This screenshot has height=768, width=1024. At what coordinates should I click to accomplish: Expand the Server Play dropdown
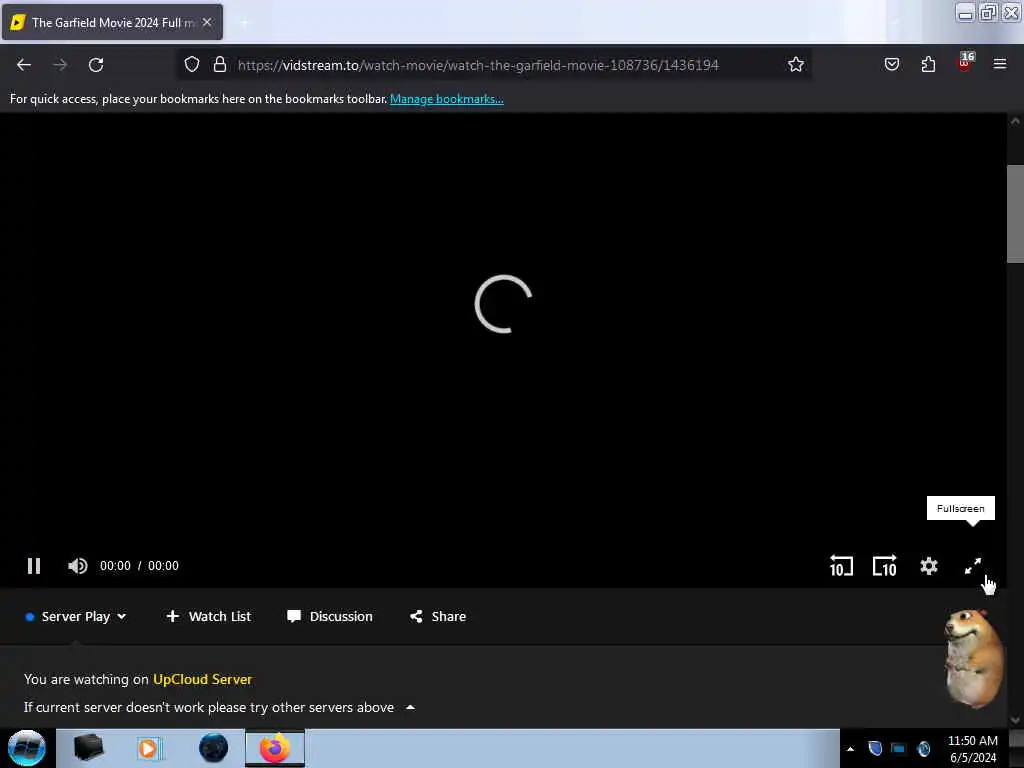tap(76, 616)
